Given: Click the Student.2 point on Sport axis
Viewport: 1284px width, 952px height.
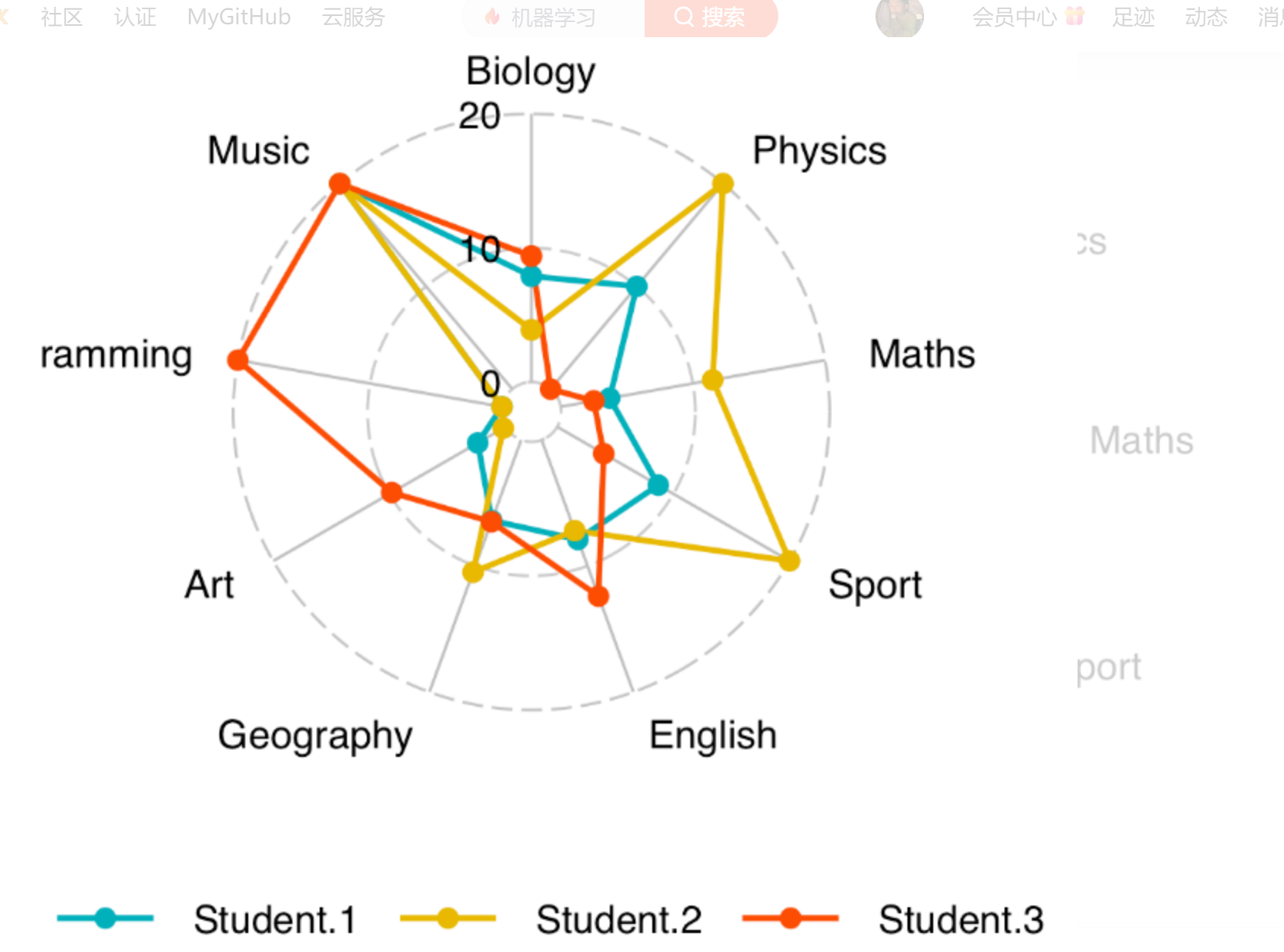Looking at the screenshot, I should click(x=790, y=560).
